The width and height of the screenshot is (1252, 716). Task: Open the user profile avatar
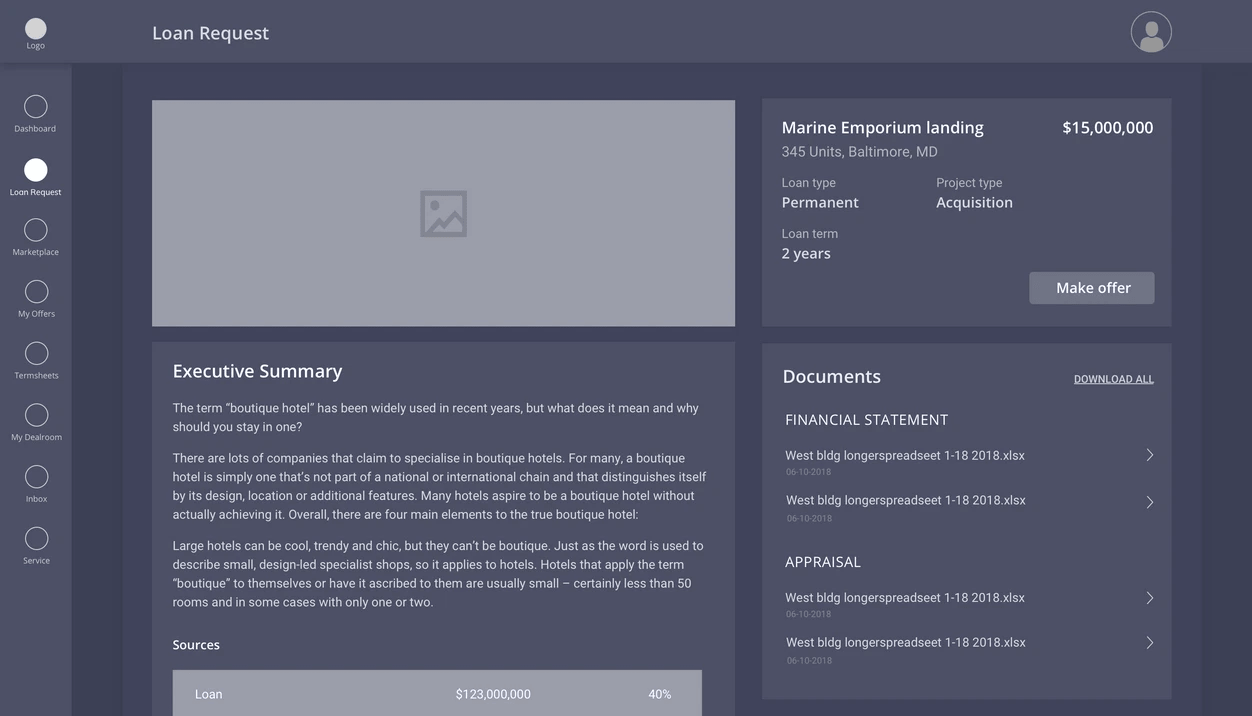(x=1151, y=32)
